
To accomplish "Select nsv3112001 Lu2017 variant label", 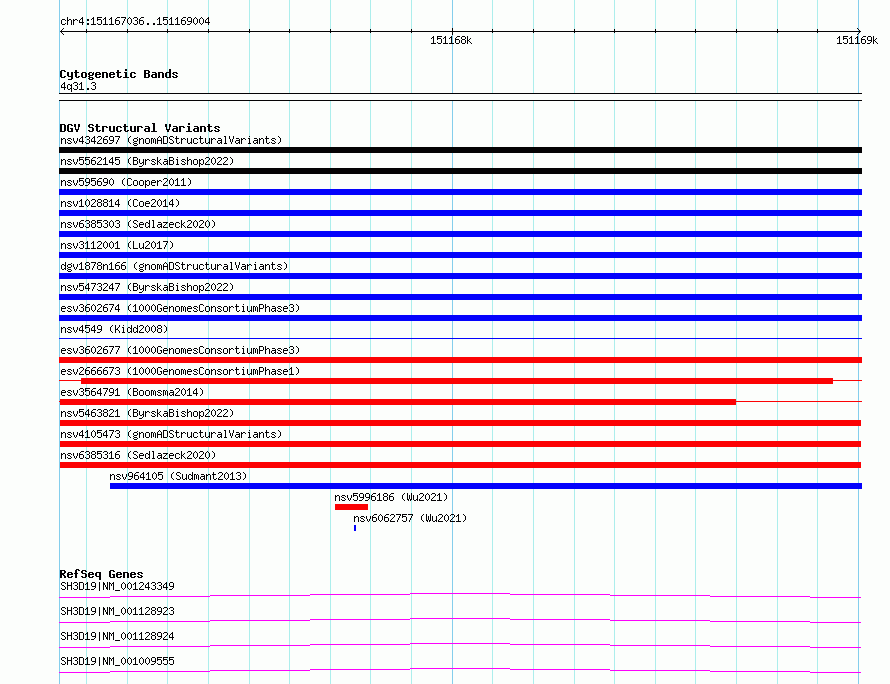I will tap(117, 245).
